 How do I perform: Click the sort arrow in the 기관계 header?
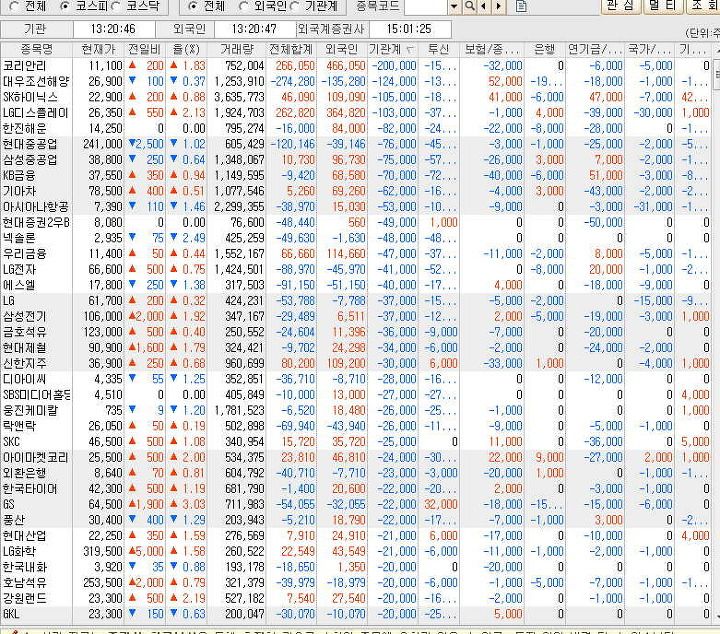coord(410,49)
